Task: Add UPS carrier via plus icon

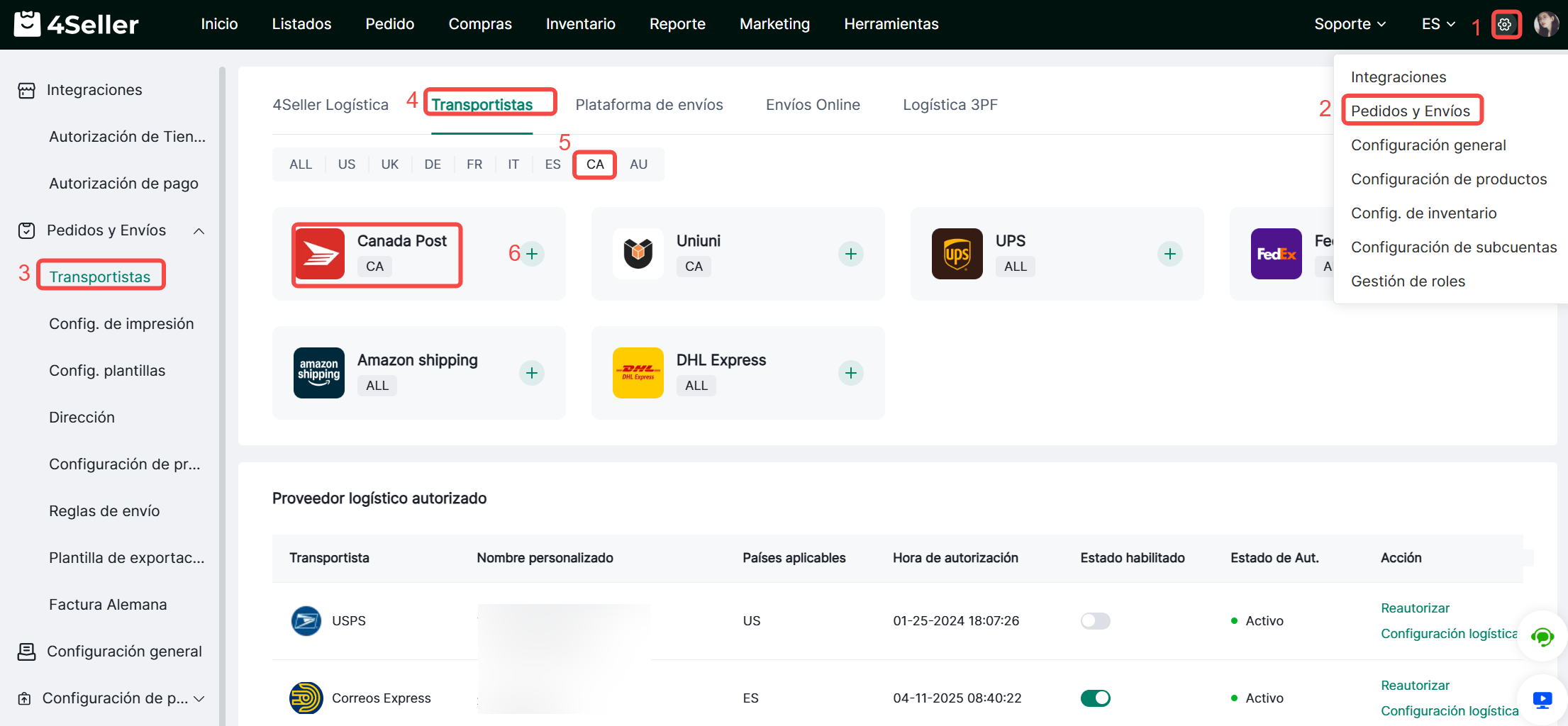Action: tap(1169, 254)
